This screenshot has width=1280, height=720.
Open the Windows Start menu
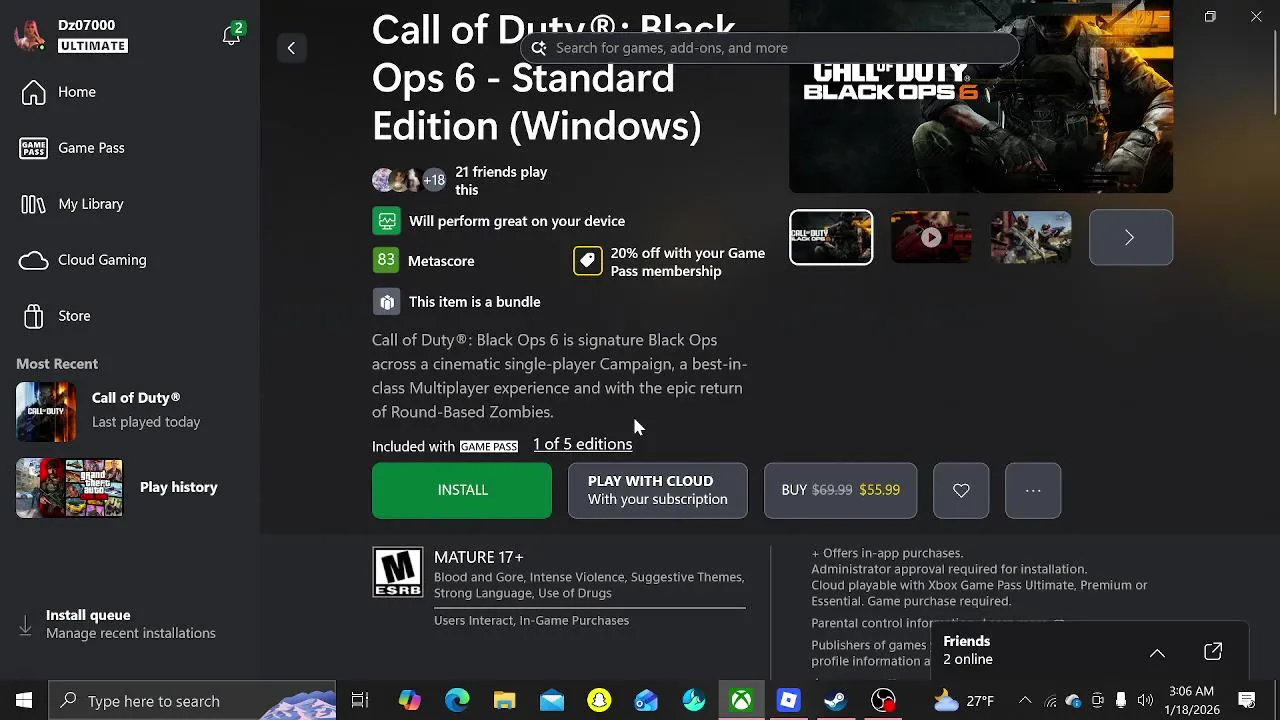24,701
